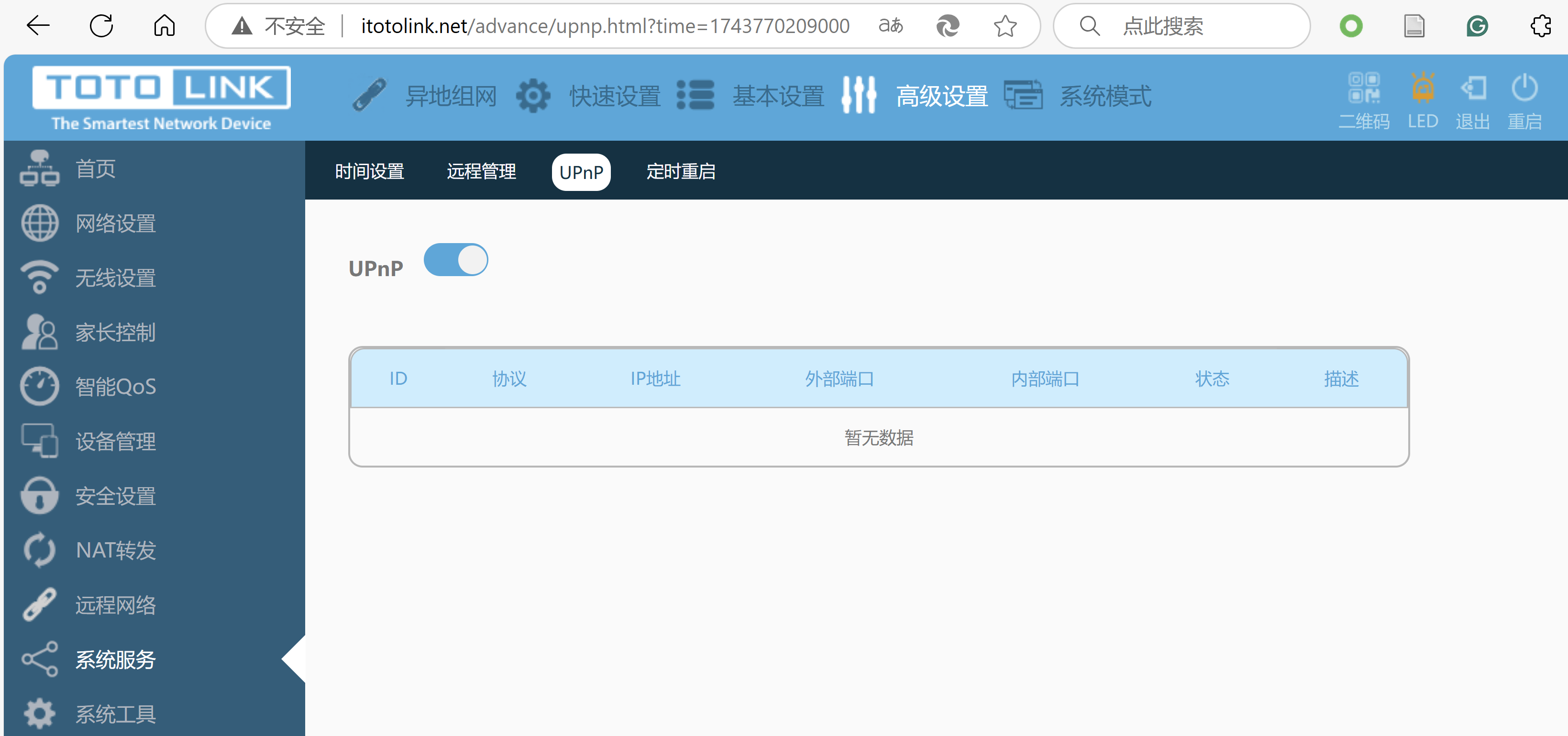Click the wireless settings Wi-Fi icon
The height and width of the screenshot is (736, 1568).
[x=40, y=278]
